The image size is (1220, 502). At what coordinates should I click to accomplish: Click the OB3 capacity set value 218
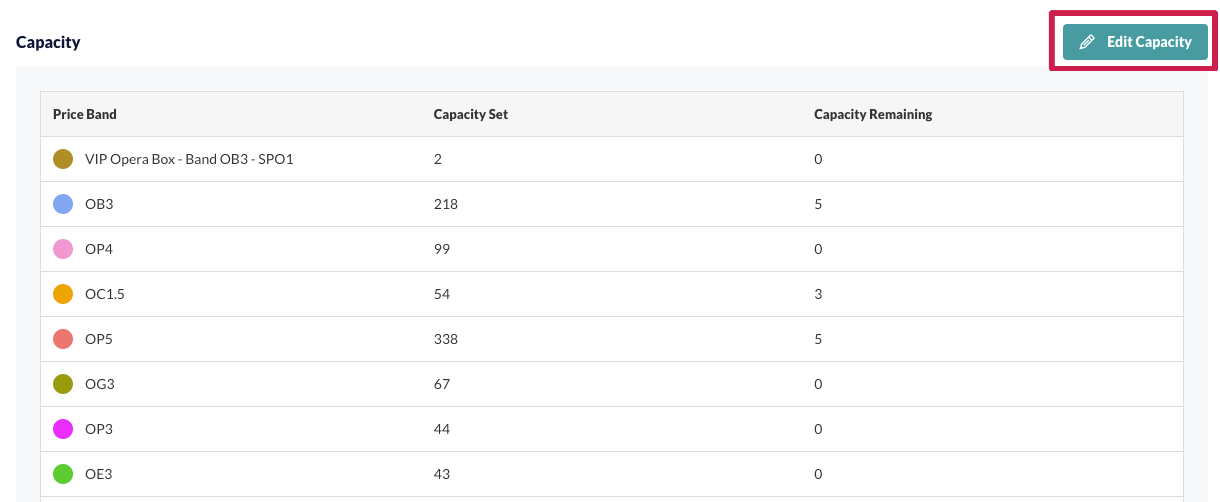pyautogui.click(x=446, y=204)
